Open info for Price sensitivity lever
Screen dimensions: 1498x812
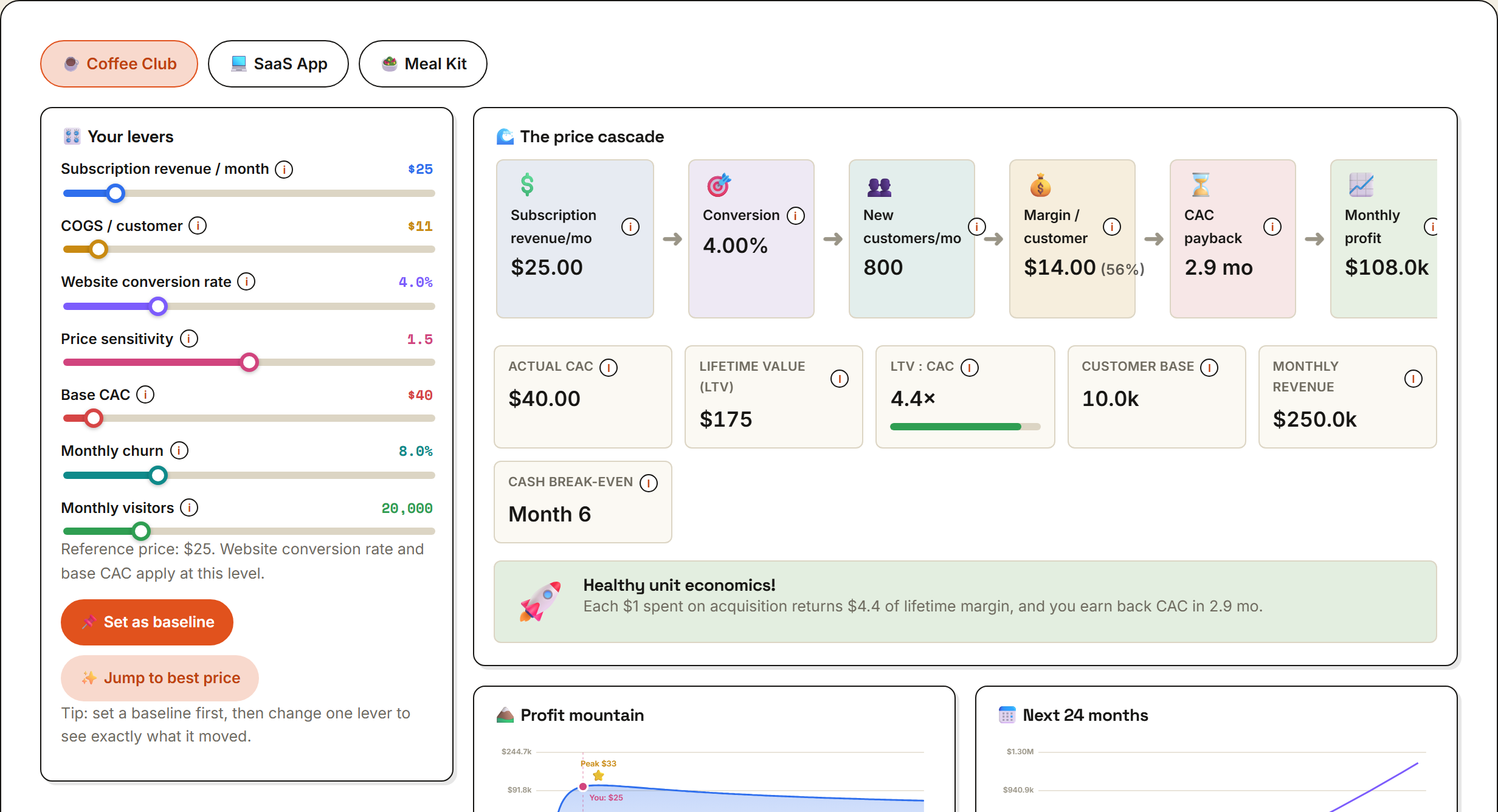point(189,339)
